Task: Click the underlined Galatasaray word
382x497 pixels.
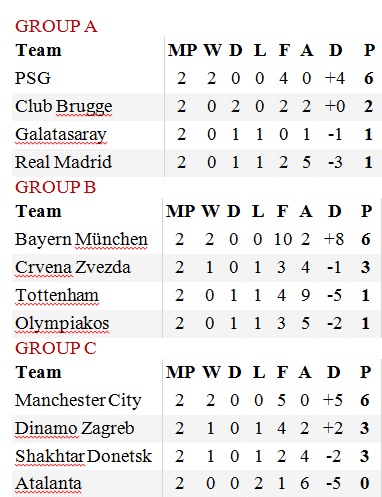Action: point(61,135)
